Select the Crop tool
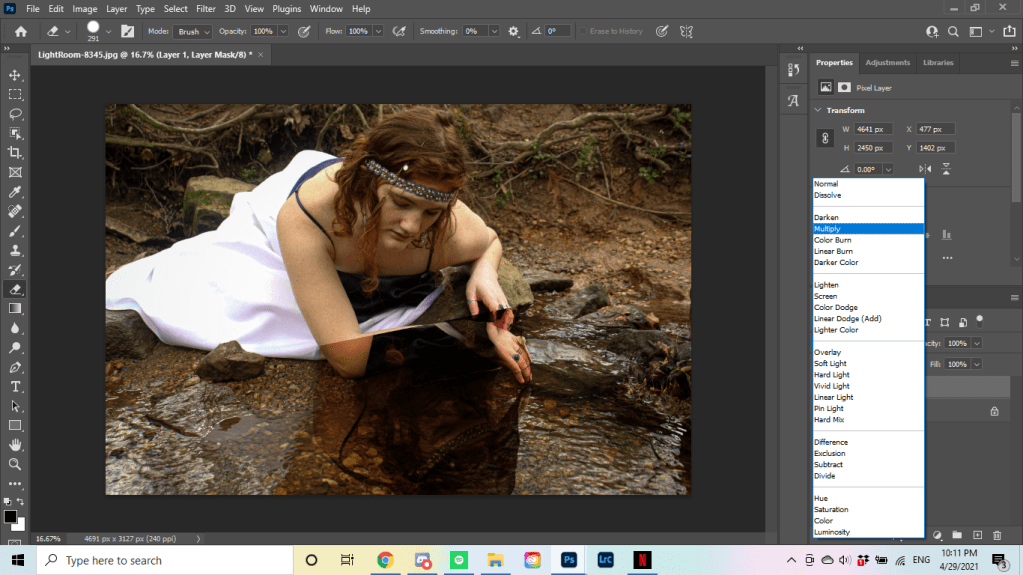This screenshot has width=1023, height=575. tap(15, 153)
